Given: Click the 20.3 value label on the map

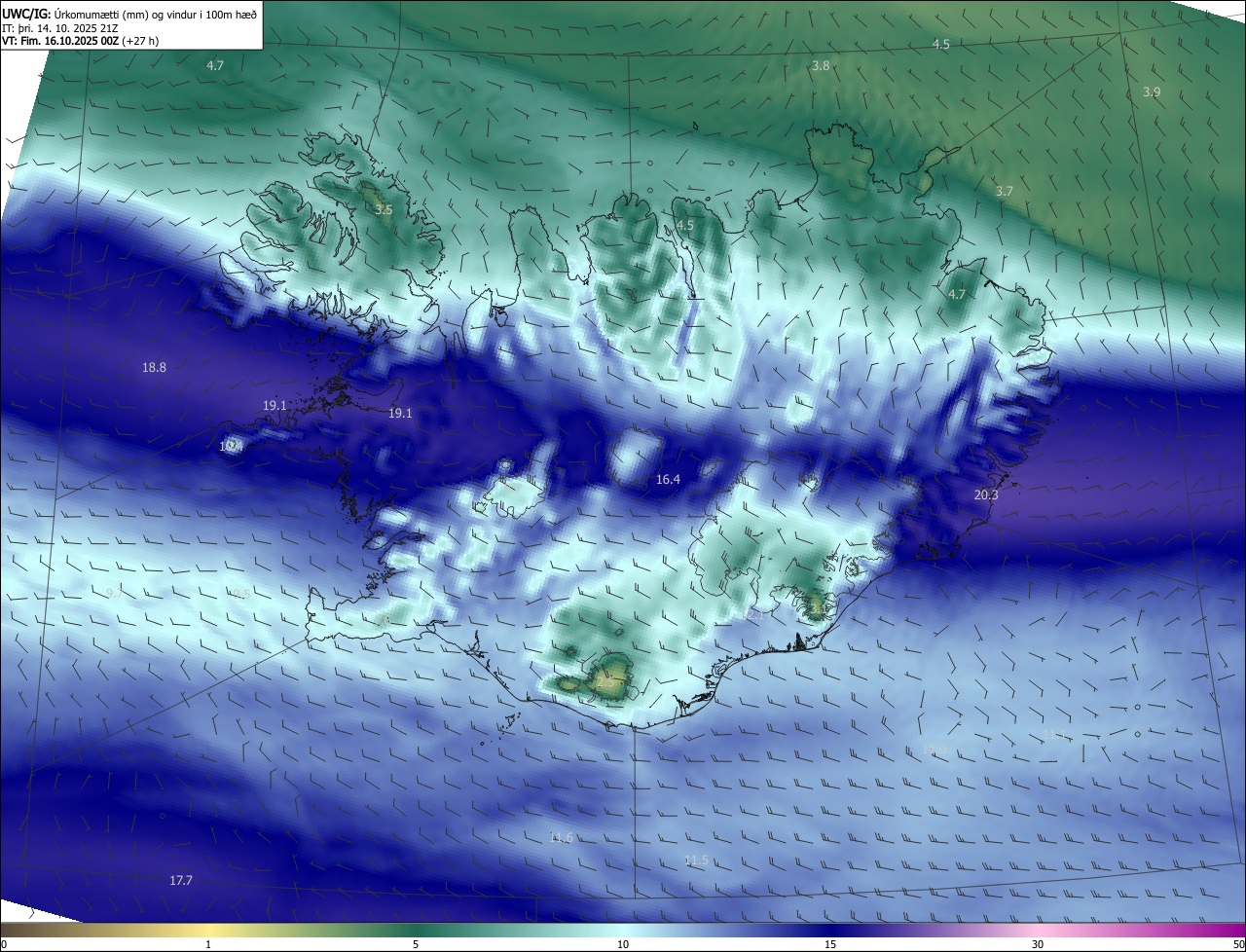Looking at the screenshot, I should point(986,495).
